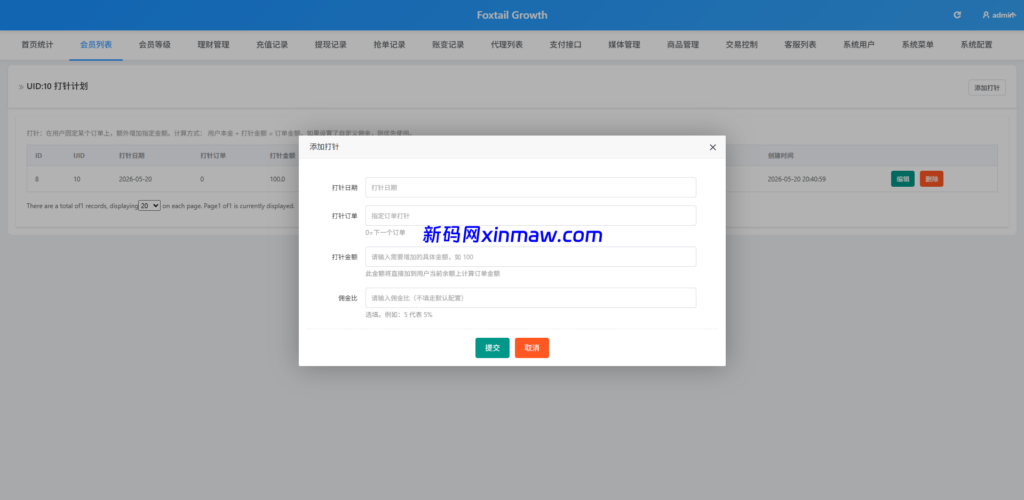
Task: Open the admin user menu
Action: click(999, 15)
